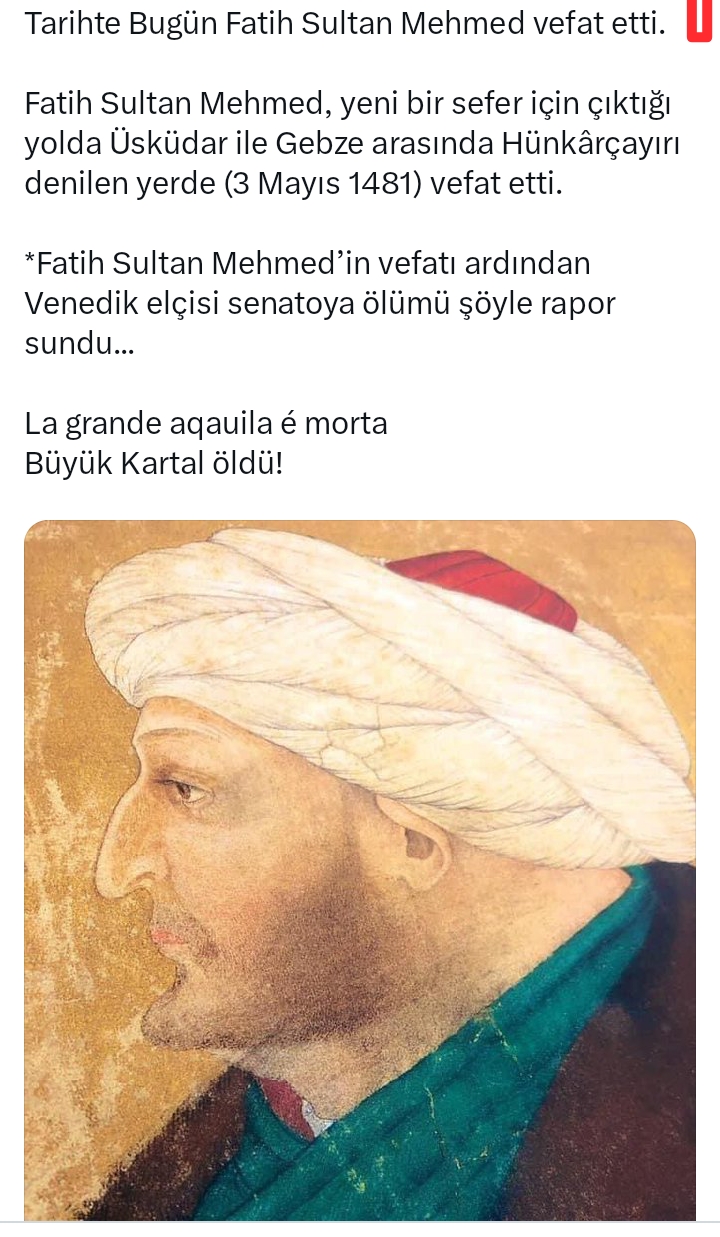The height and width of the screenshot is (1237, 720).
Task: Open the Fatih Sultan Mehmed portrait image
Action: pyautogui.click(x=360, y=870)
